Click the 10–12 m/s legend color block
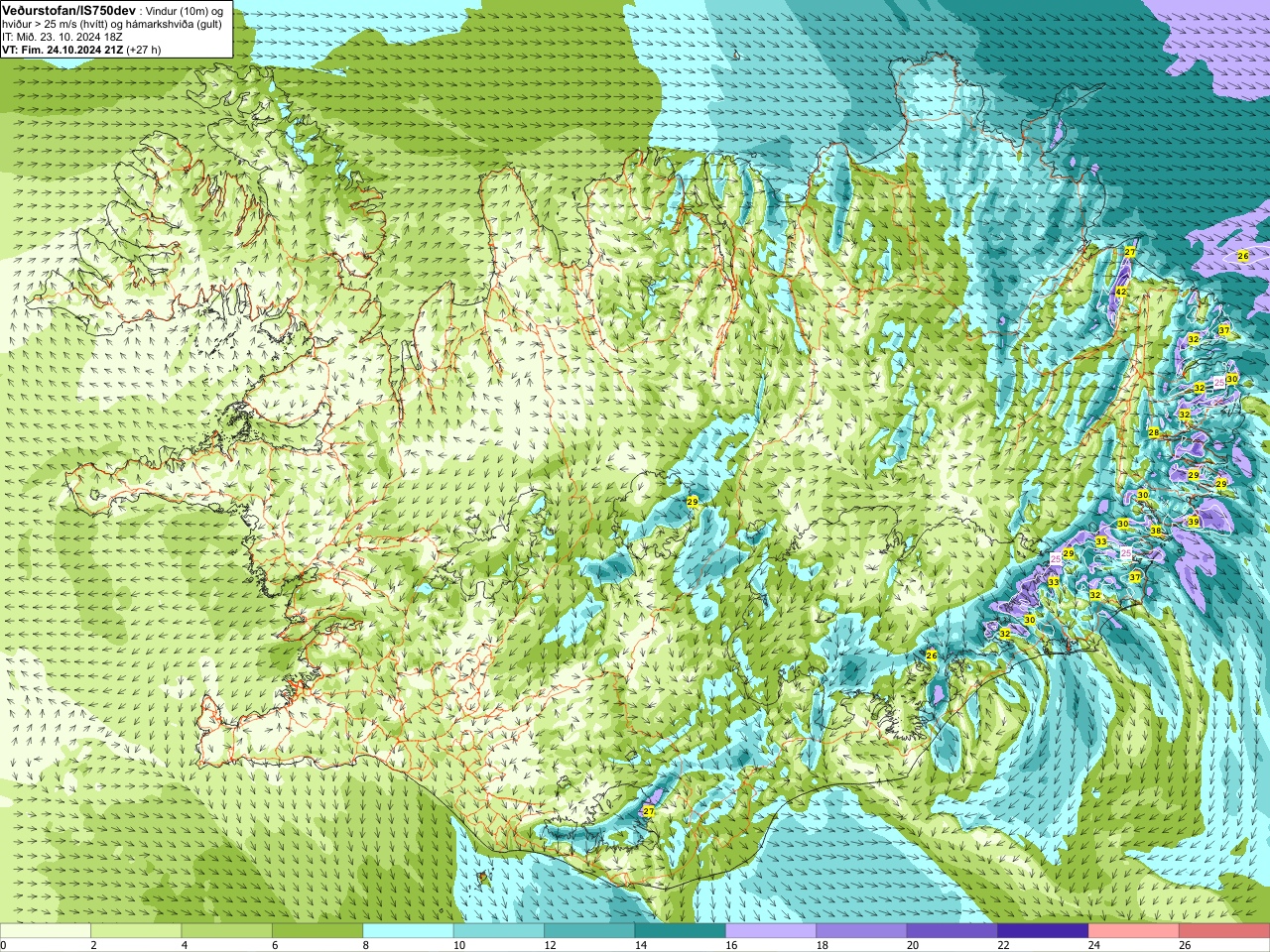 coord(499,931)
